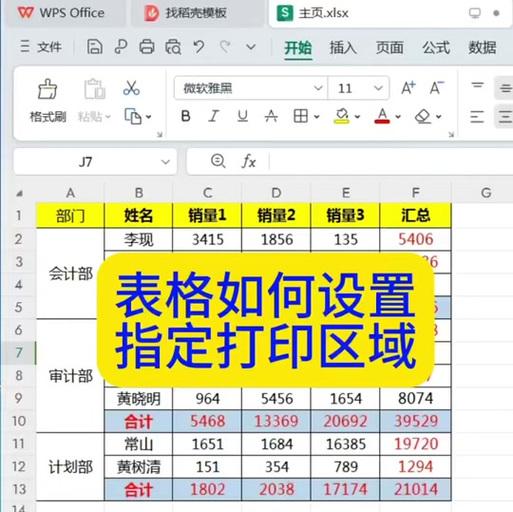The height and width of the screenshot is (512, 513).
Task: Open the font size 11 dropdown
Action: click(378, 88)
